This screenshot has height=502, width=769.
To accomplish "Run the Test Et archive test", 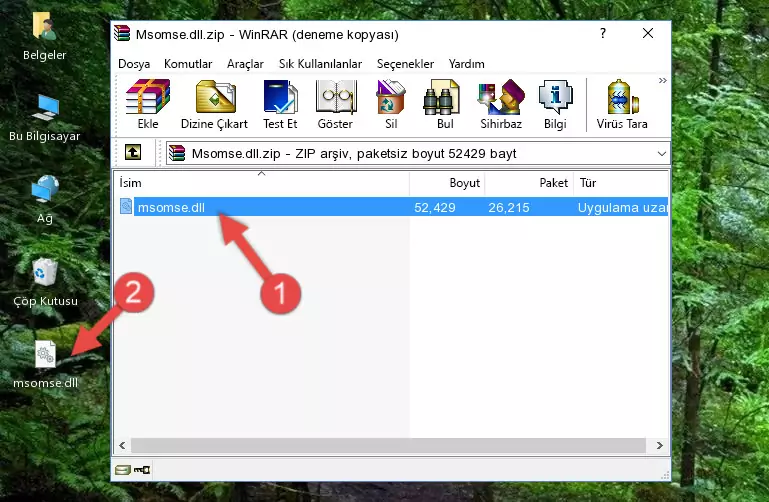I will click(280, 105).
